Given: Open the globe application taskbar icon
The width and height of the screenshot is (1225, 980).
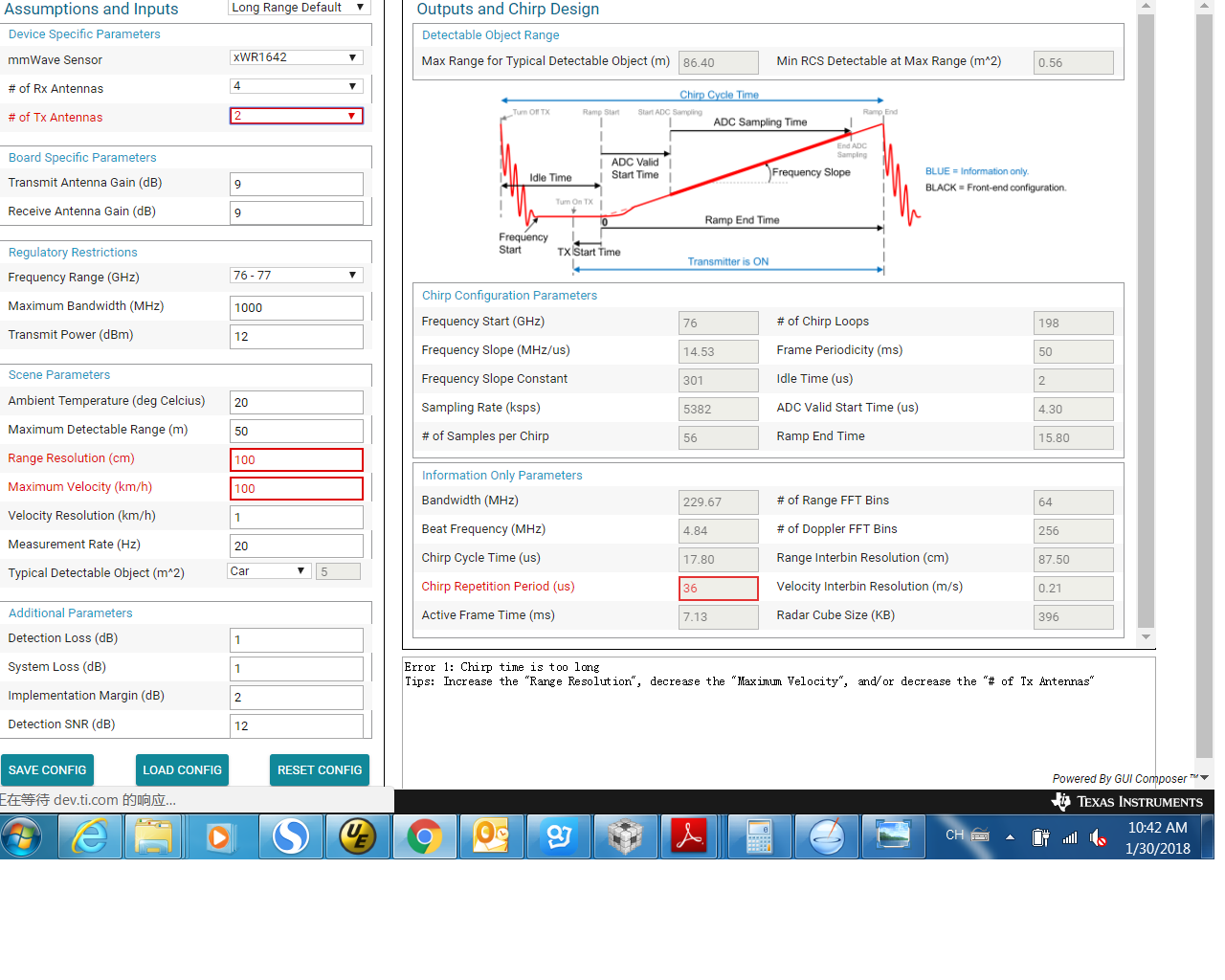Looking at the screenshot, I should pyautogui.click(x=827, y=837).
